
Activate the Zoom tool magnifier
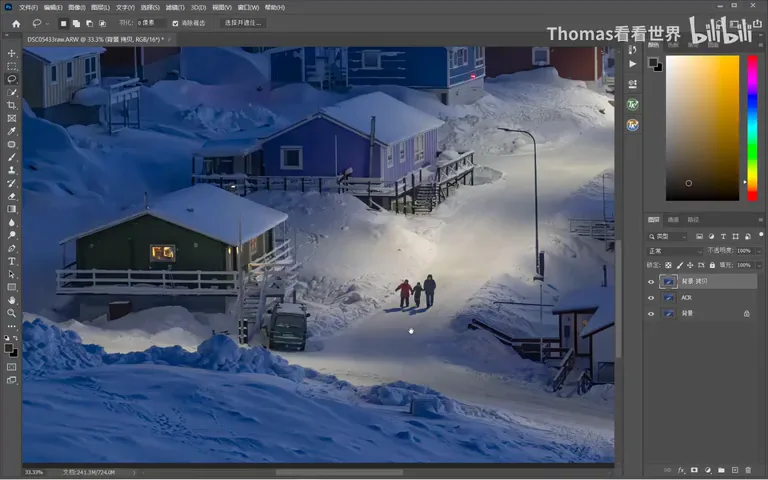point(12,313)
